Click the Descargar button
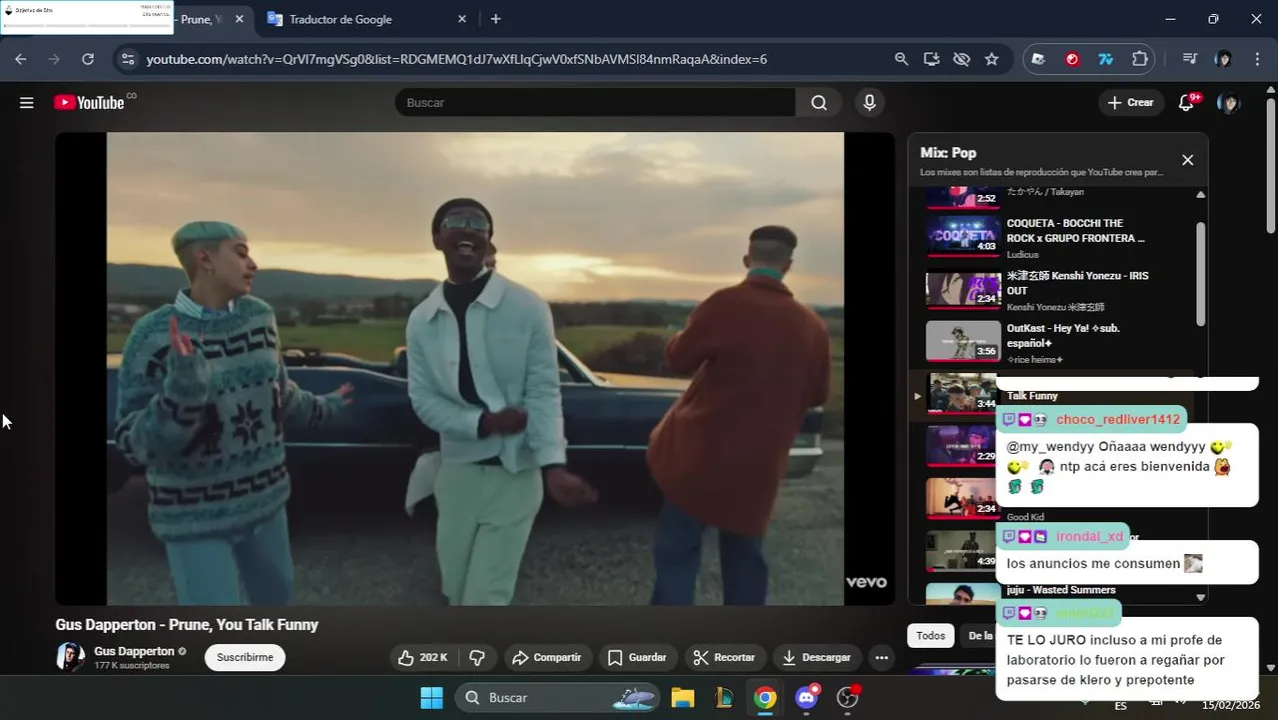Image resolution: width=1278 pixels, height=720 pixels. [x=816, y=657]
